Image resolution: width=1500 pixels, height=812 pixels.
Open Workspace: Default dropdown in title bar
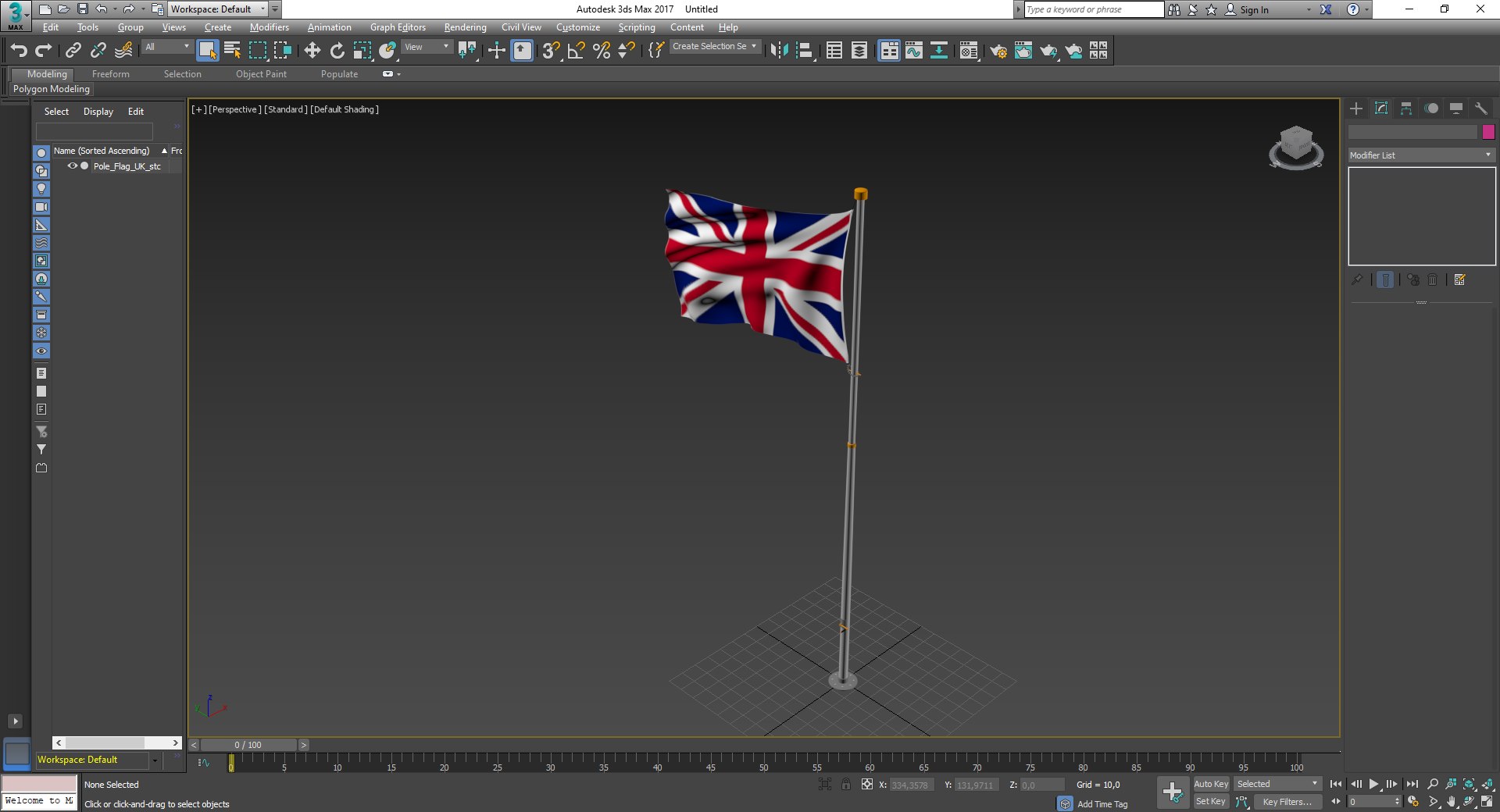(218, 9)
